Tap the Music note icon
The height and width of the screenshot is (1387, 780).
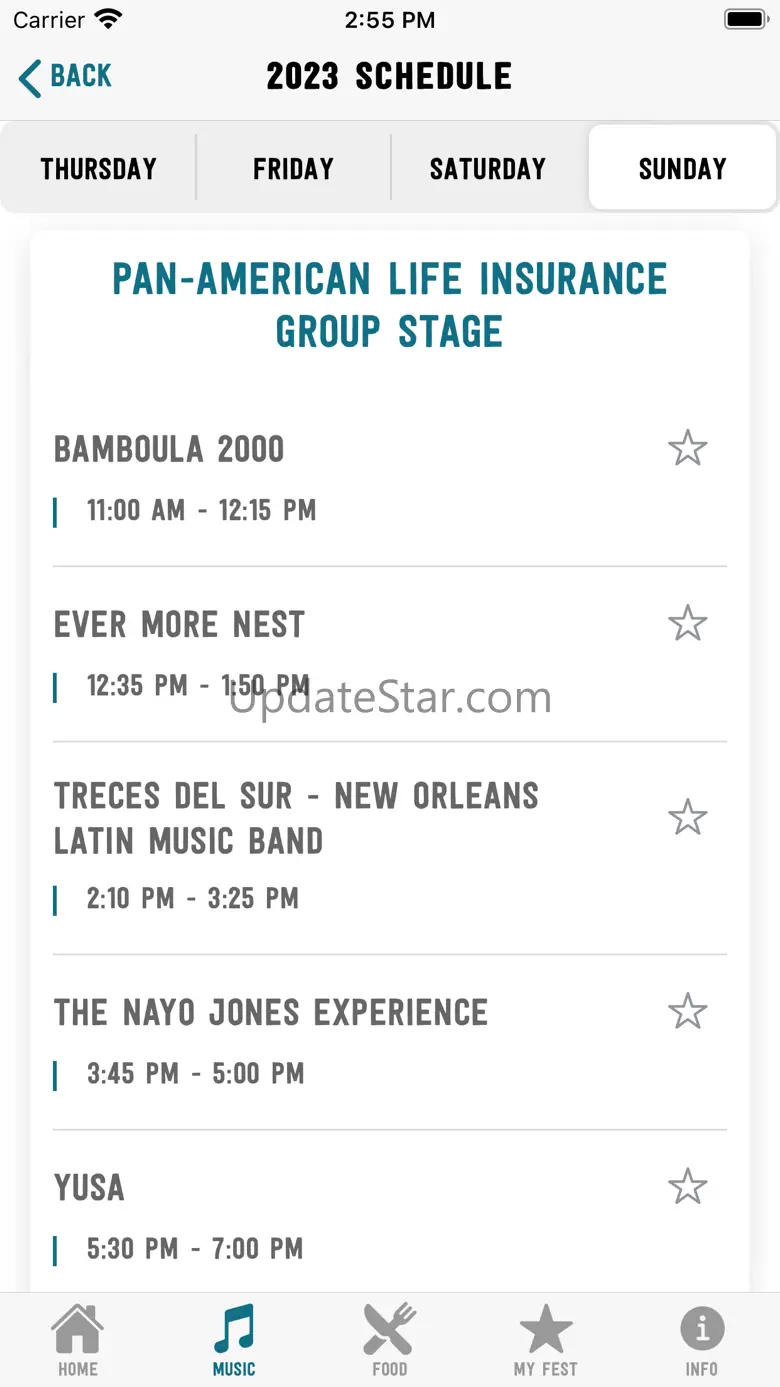pyautogui.click(x=234, y=1330)
